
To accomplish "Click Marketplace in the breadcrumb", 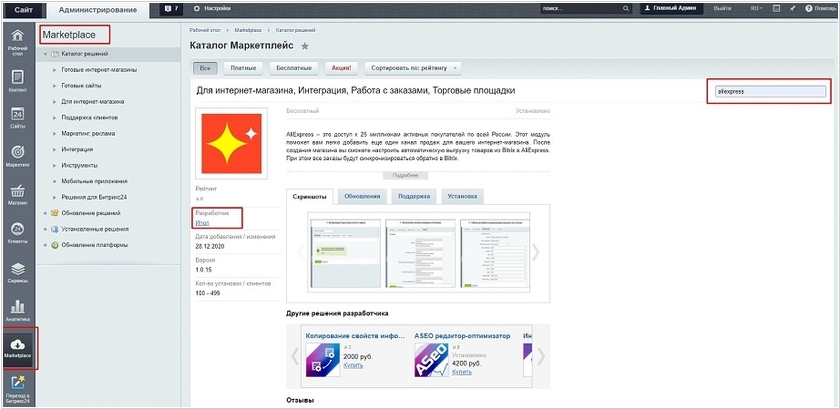I will pyautogui.click(x=248, y=30).
